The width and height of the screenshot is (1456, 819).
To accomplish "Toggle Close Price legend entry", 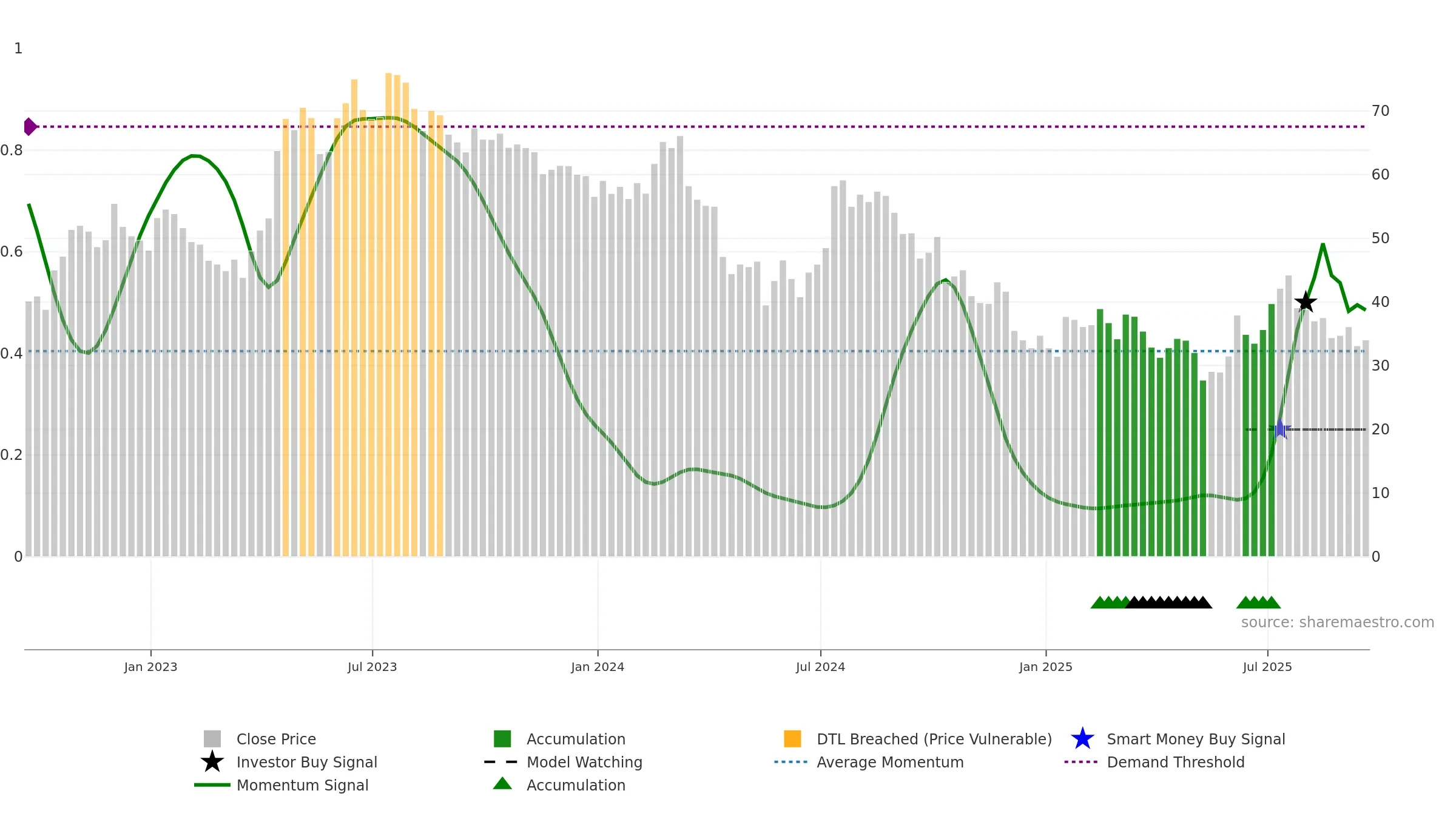I will point(260,739).
